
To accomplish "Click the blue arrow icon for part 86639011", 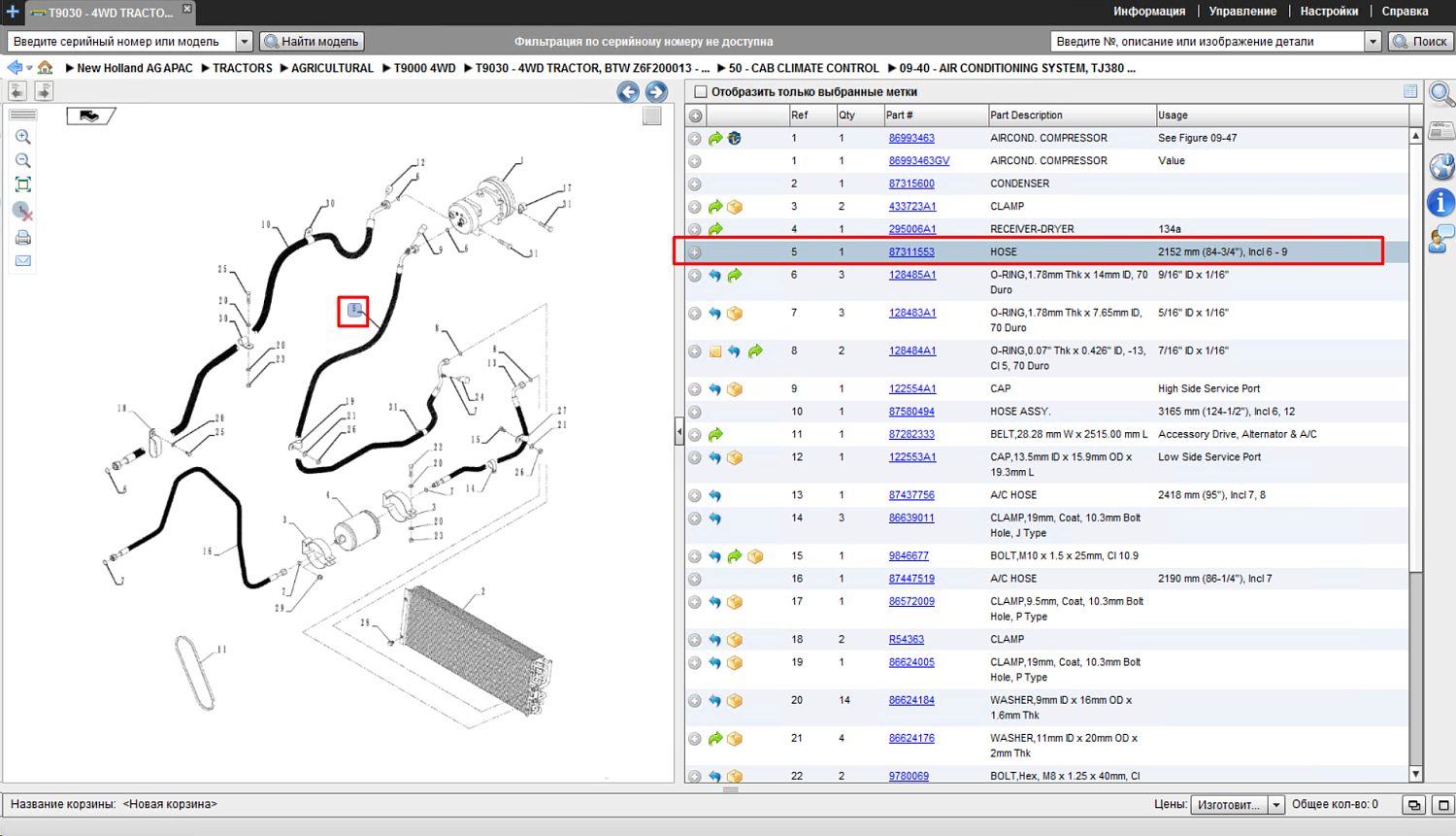I will [715, 518].
